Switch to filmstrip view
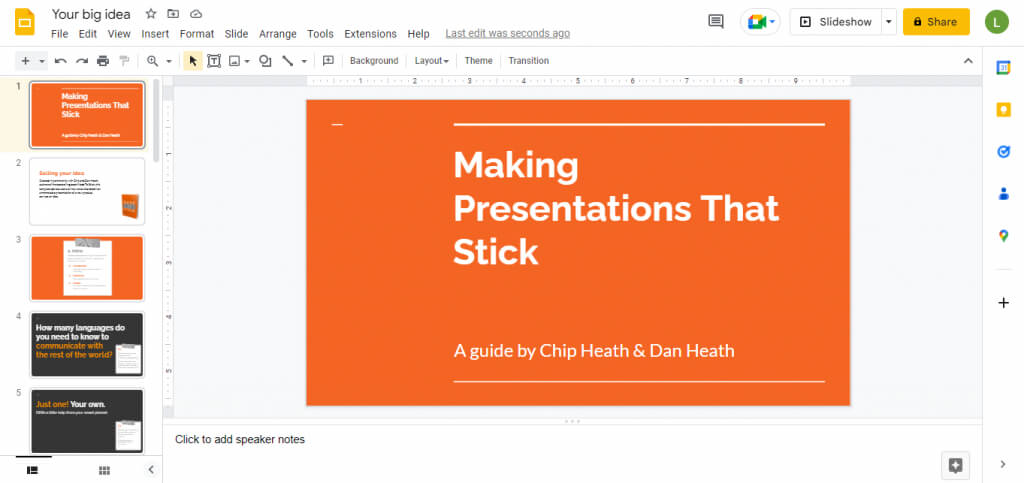Screen dimensions: 1024x483 pyautogui.click(x=32, y=469)
